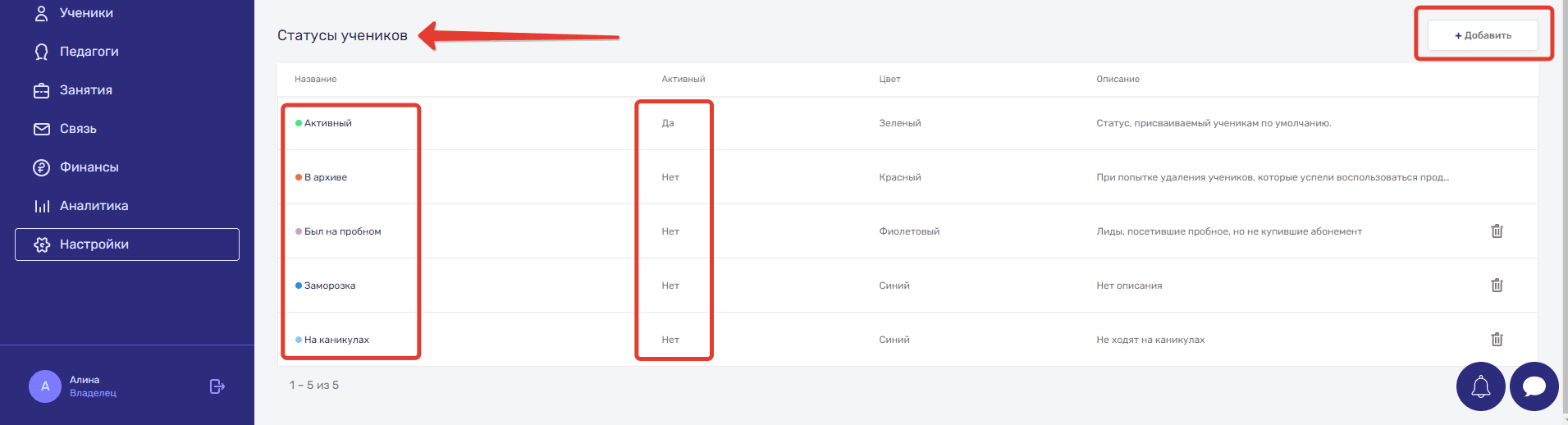Screen dimensions: 1568x425
Task: Click the "Активный" column header
Action: tap(683, 80)
